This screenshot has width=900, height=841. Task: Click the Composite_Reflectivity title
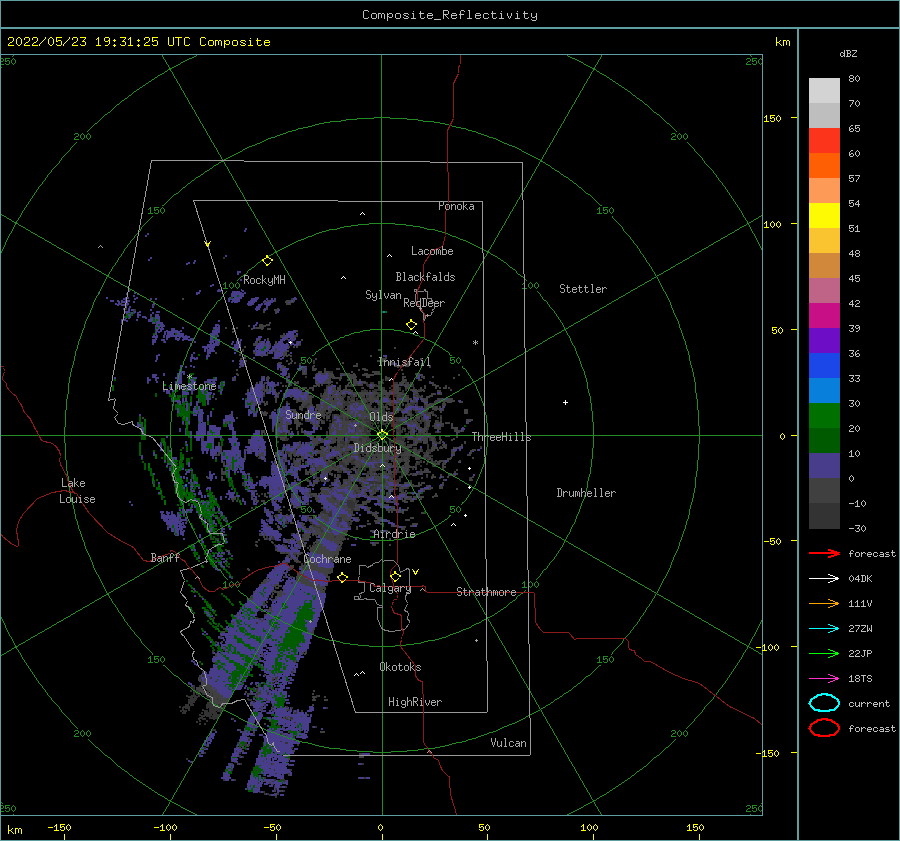point(449,15)
